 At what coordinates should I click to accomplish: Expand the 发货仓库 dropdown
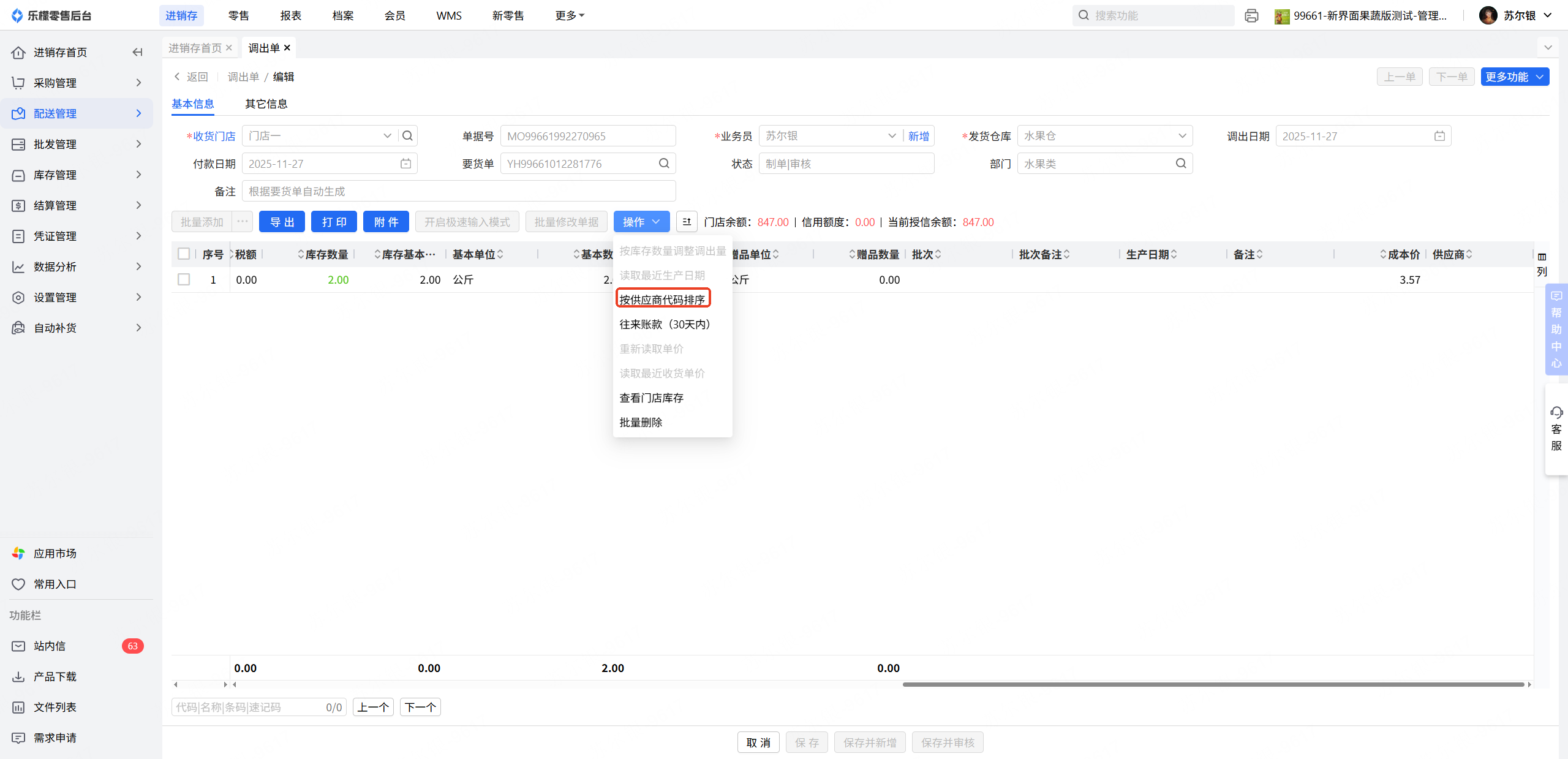pyautogui.click(x=1182, y=136)
